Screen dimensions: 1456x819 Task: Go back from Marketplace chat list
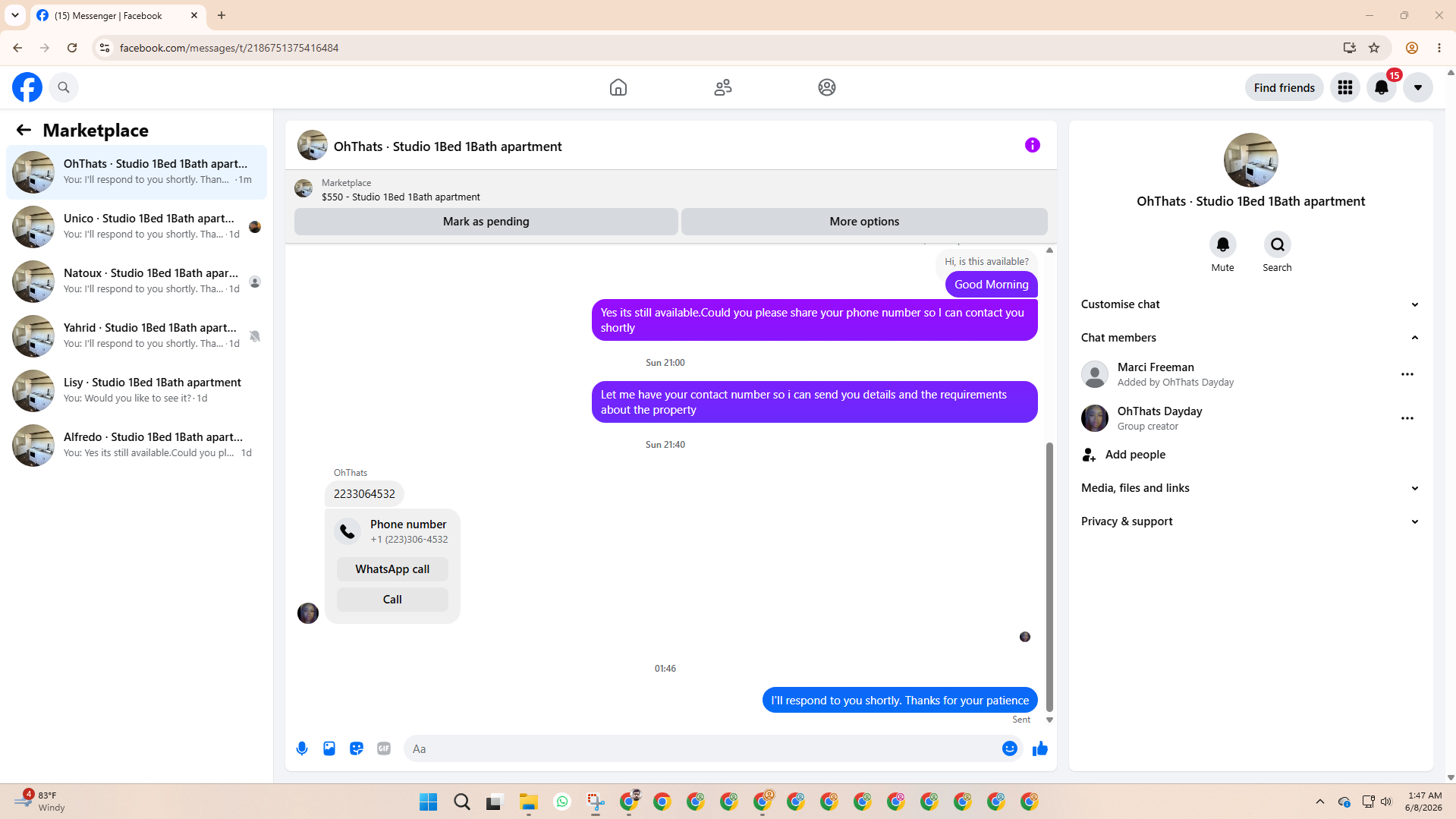[24, 130]
